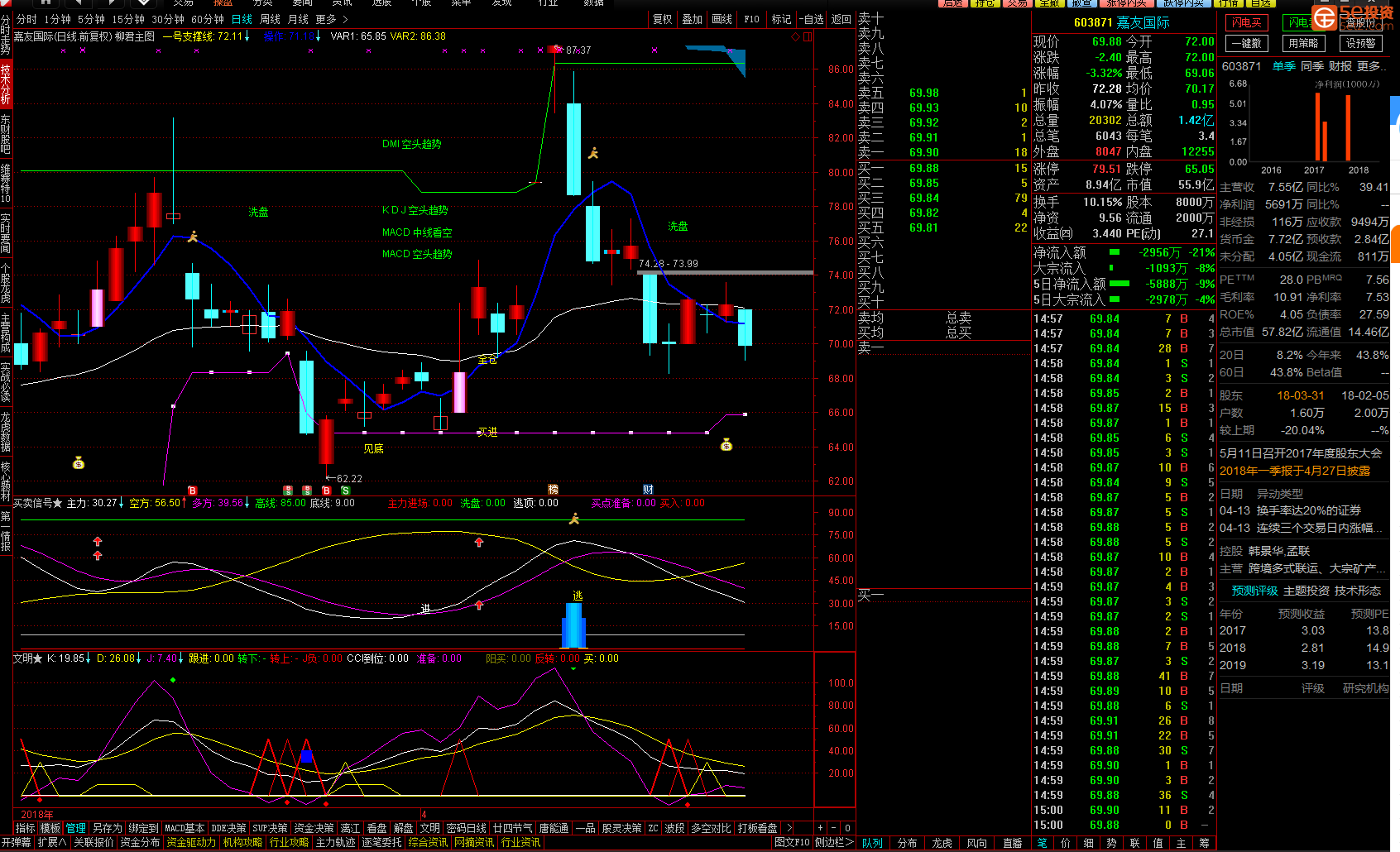Click the yellow running man icon near 87.37 peak
Image resolution: width=1400 pixels, height=852 pixels.
[x=593, y=153]
